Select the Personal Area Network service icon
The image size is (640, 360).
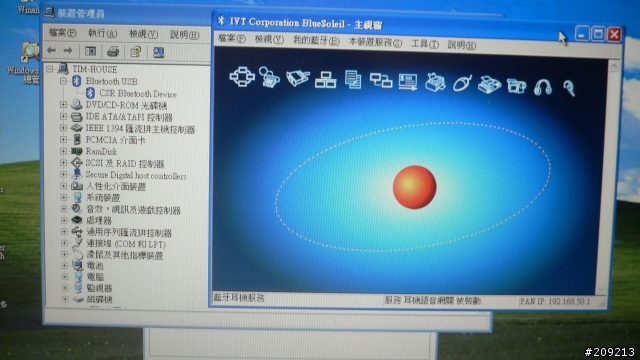(242, 76)
